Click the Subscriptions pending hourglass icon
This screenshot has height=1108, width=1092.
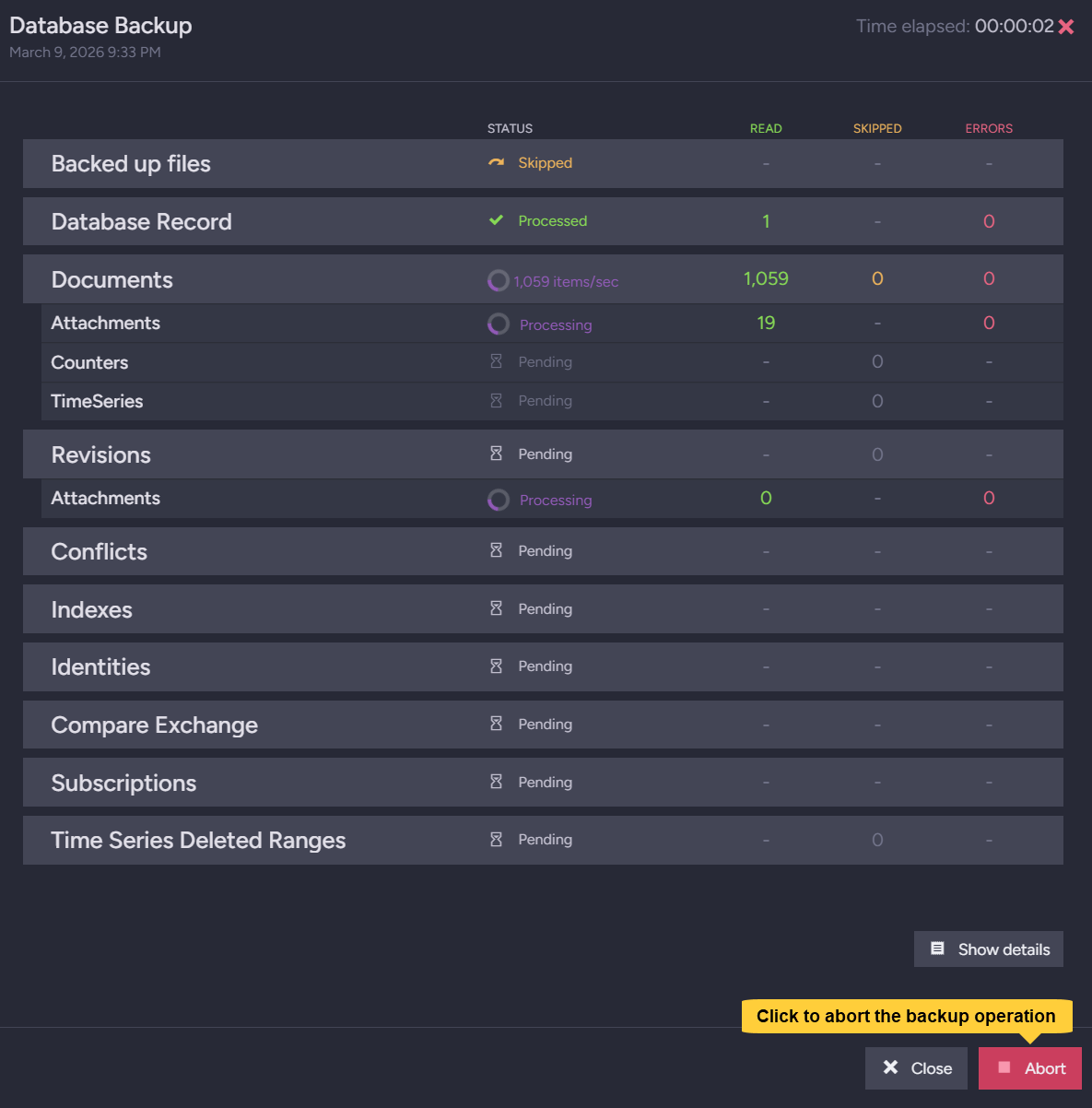(x=496, y=782)
